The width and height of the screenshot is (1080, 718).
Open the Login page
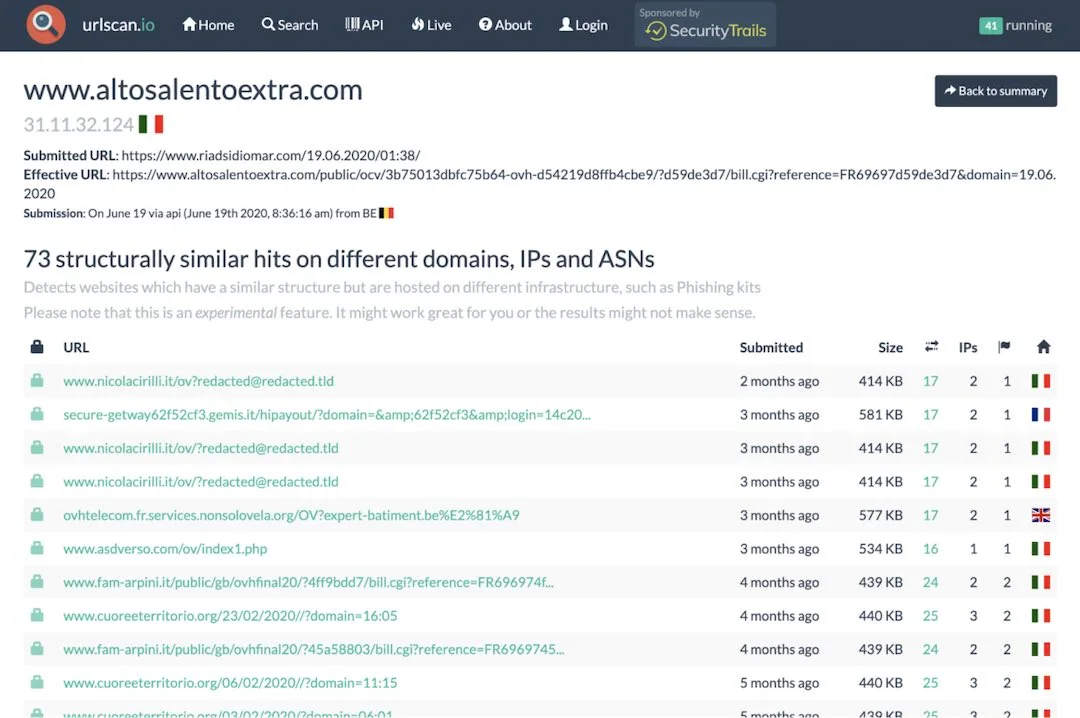coord(583,25)
